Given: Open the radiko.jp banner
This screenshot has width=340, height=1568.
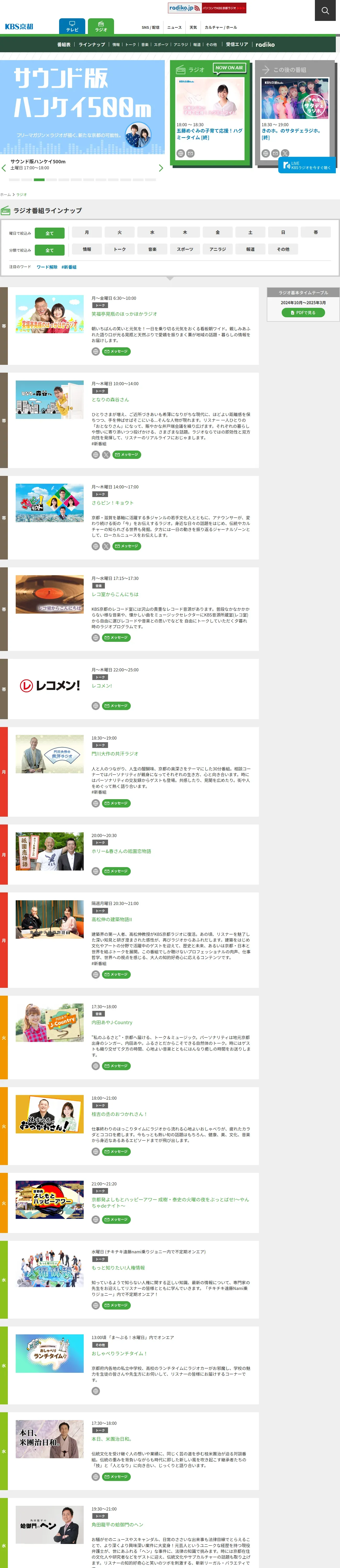Looking at the screenshot, I should point(207,8).
